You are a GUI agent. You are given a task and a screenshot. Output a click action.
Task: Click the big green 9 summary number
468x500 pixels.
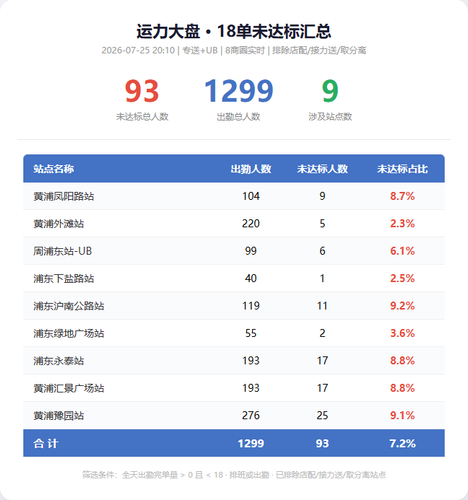tap(330, 91)
